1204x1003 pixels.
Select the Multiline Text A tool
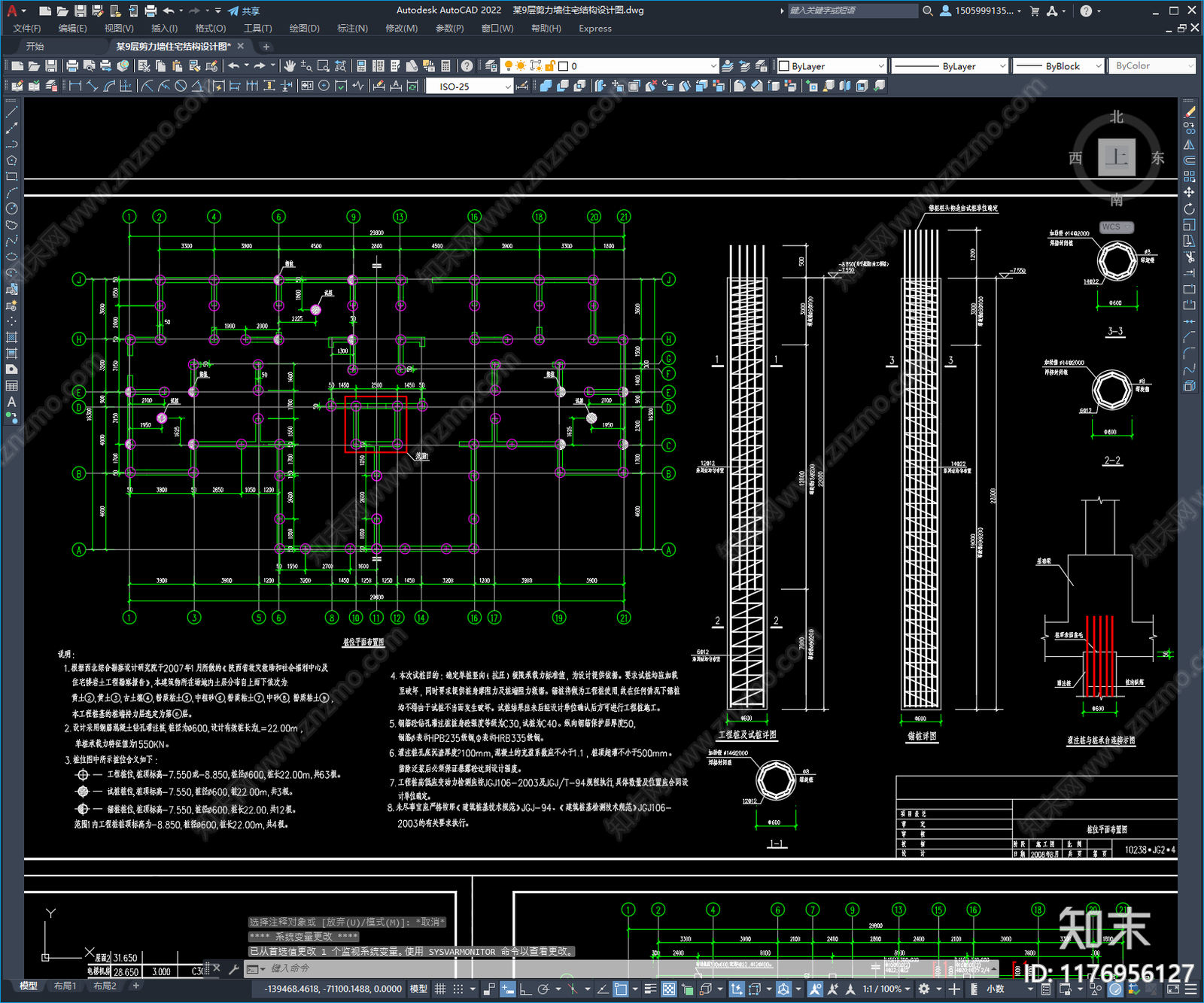tap(11, 402)
